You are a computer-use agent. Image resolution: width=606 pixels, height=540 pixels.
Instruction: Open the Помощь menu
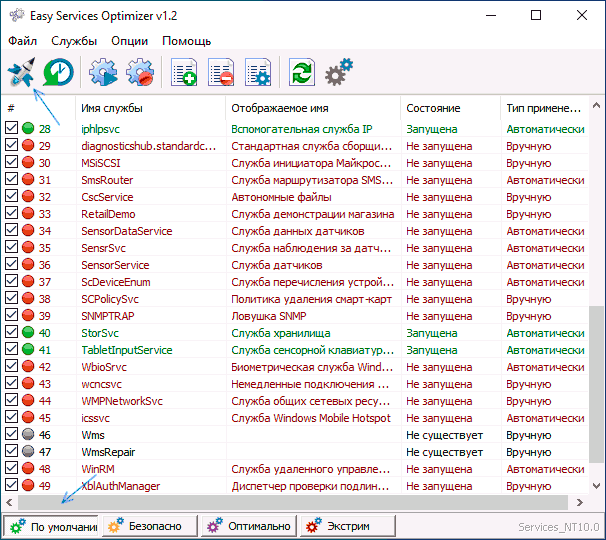pos(187,41)
